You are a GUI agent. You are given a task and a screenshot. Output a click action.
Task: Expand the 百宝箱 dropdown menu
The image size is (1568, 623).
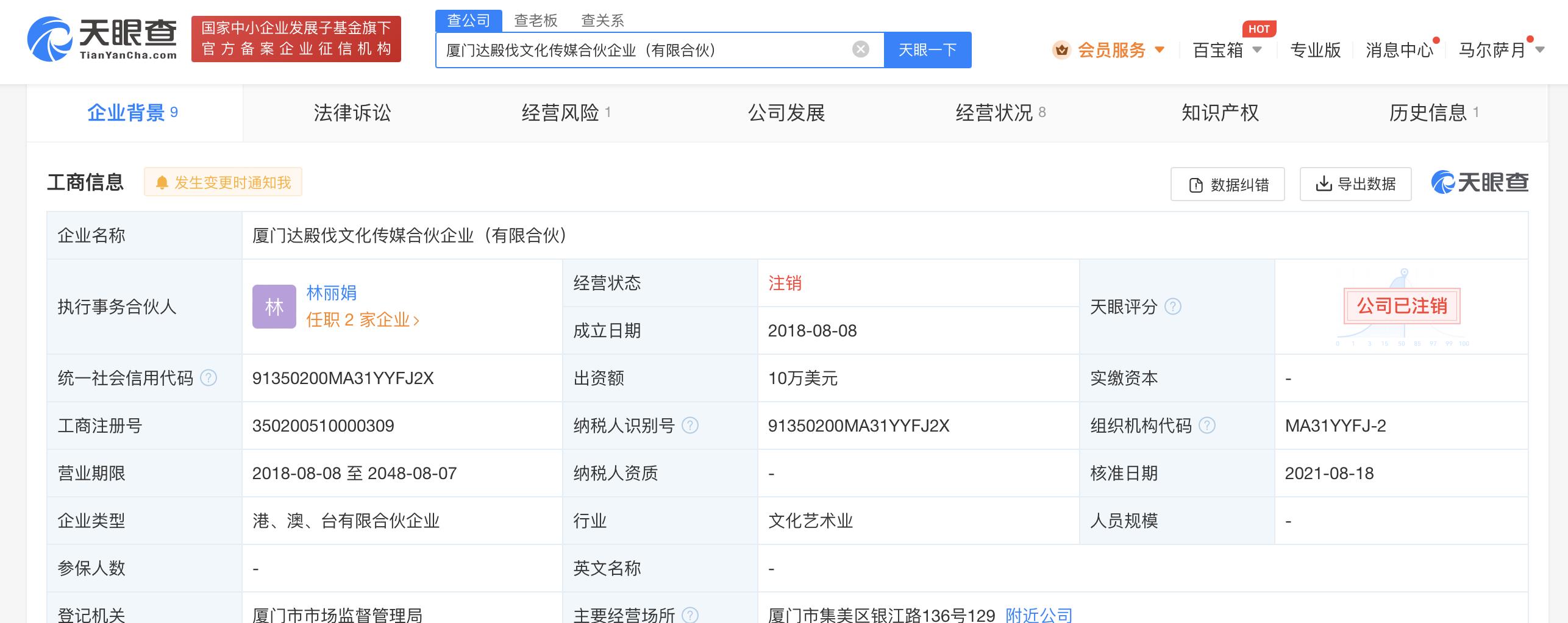1256,50
